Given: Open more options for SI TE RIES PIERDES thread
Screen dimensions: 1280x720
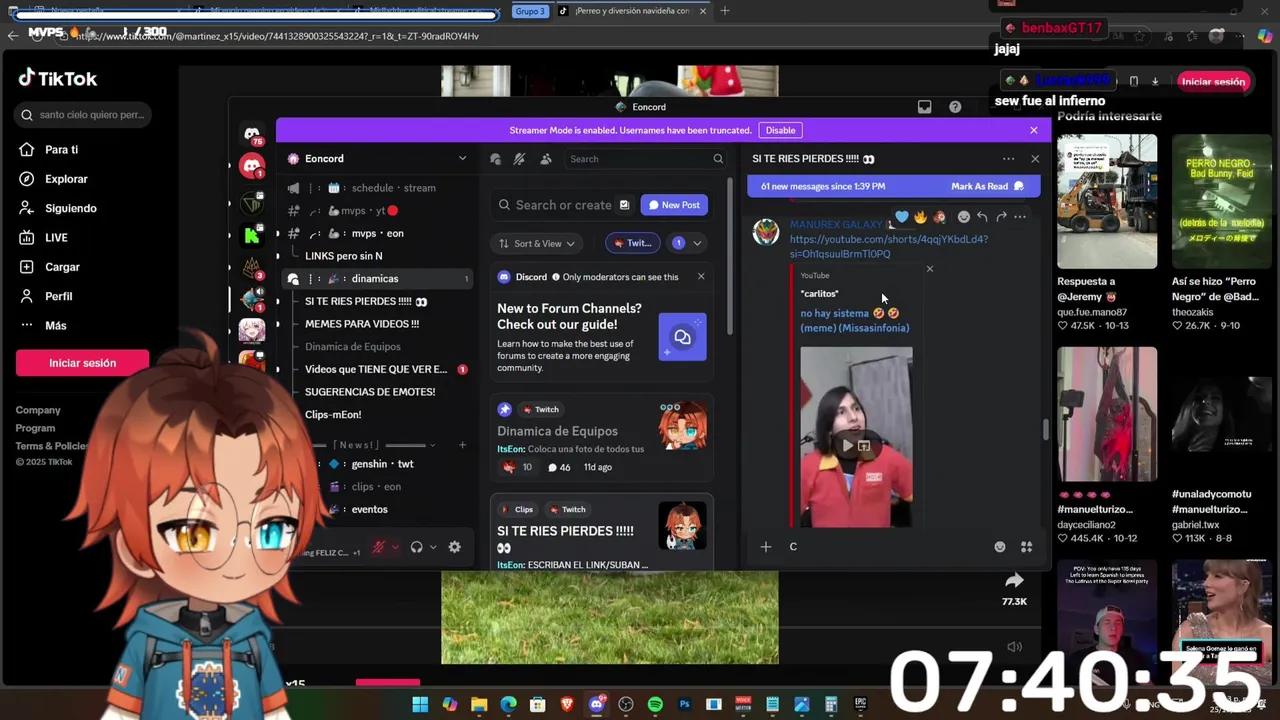Looking at the screenshot, I should pos(1008,159).
